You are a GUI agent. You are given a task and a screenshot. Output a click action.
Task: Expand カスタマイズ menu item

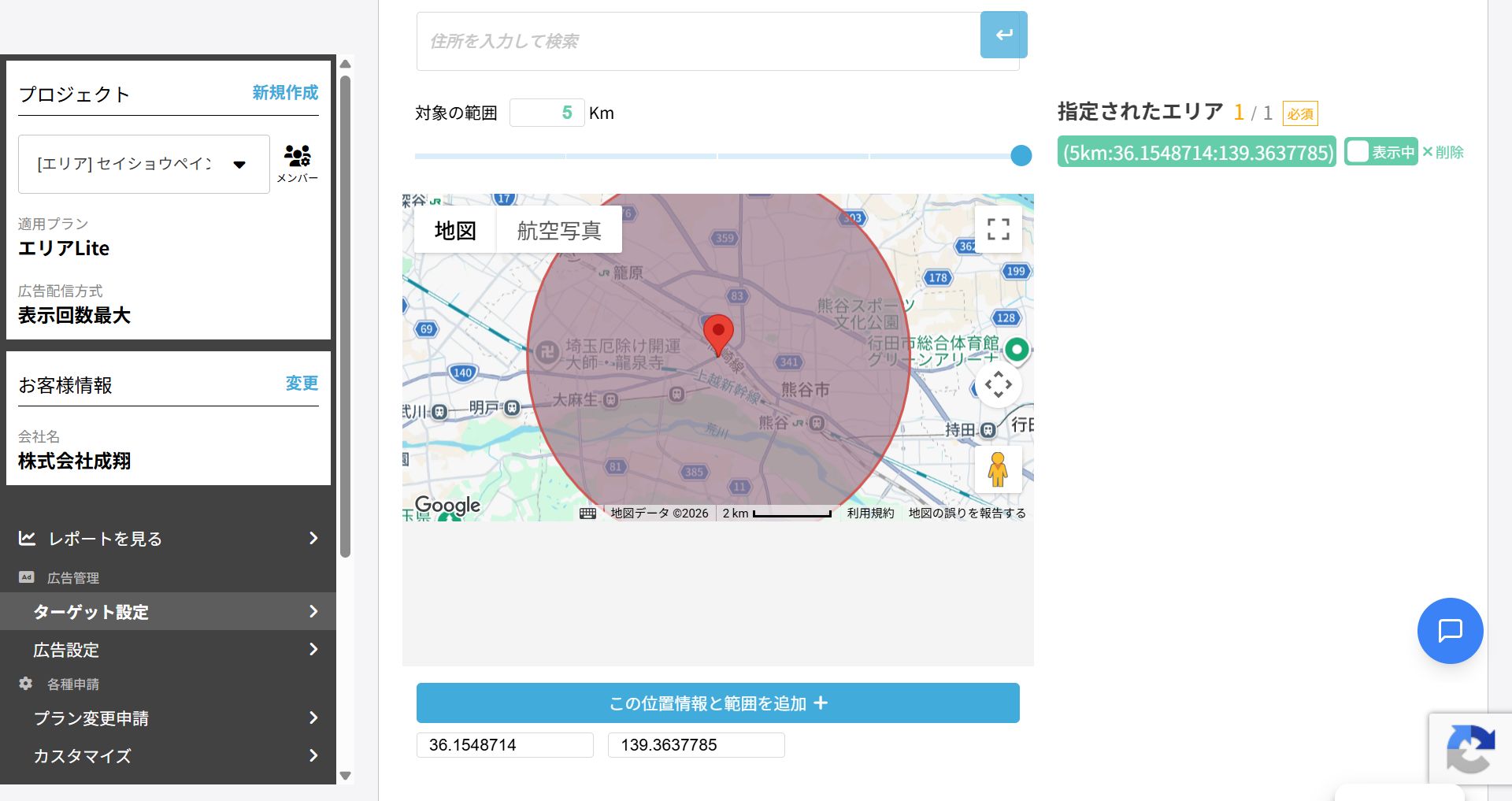(169, 756)
